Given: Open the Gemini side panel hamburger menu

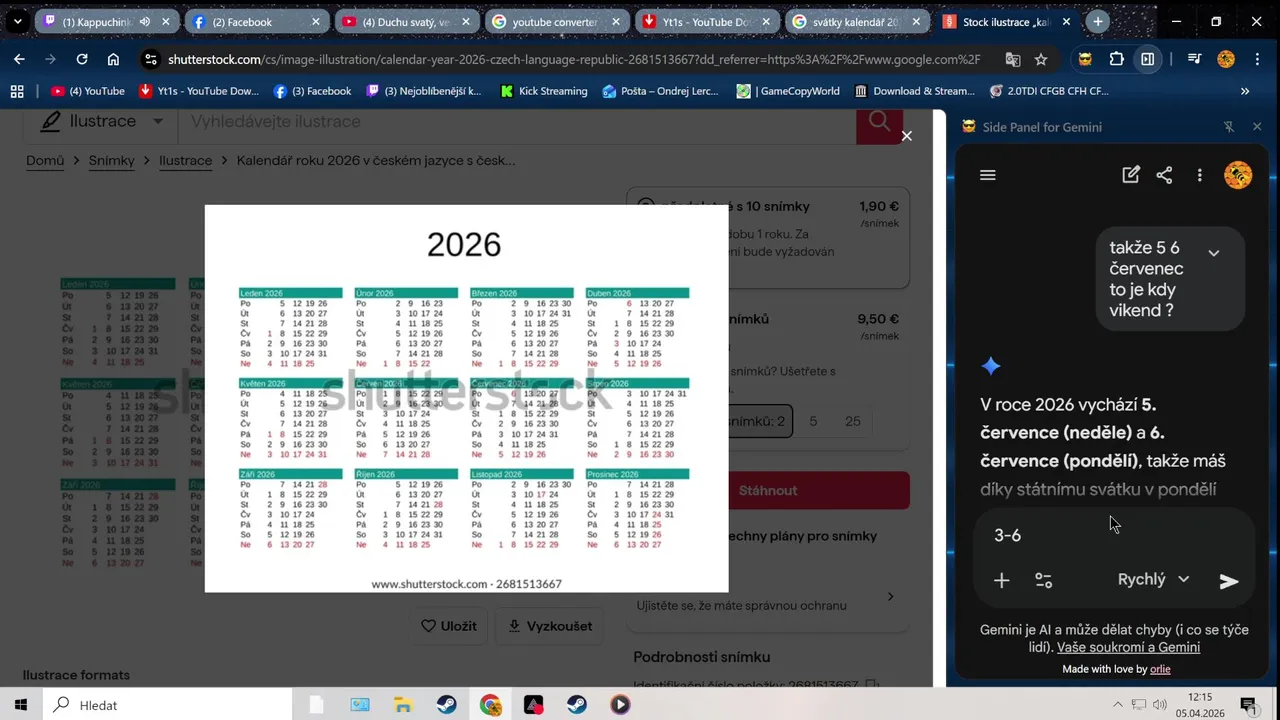Looking at the screenshot, I should (988, 175).
